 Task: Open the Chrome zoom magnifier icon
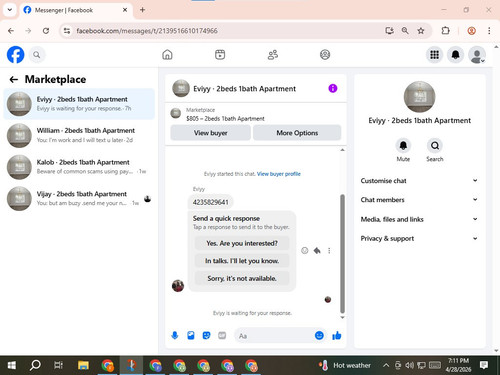click(x=405, y=31)
